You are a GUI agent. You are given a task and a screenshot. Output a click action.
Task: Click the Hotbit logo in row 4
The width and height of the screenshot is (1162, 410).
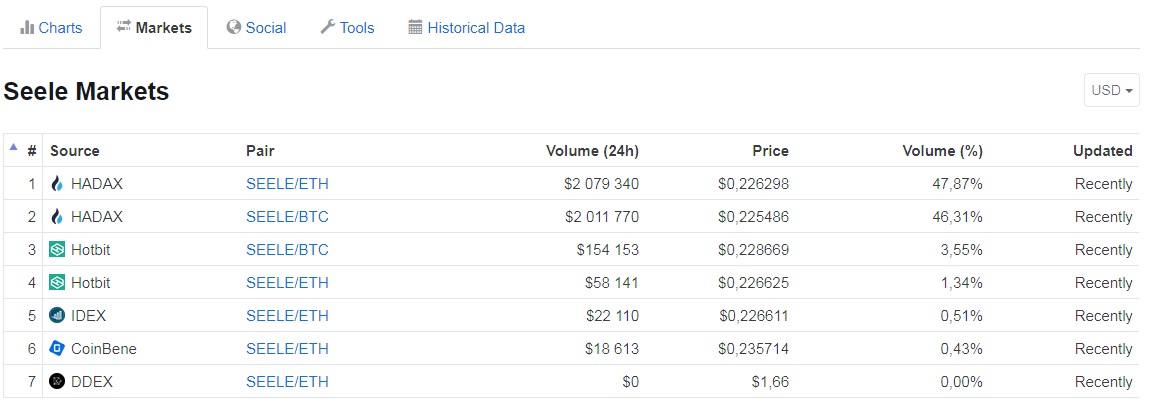click(x=57, y=283)
